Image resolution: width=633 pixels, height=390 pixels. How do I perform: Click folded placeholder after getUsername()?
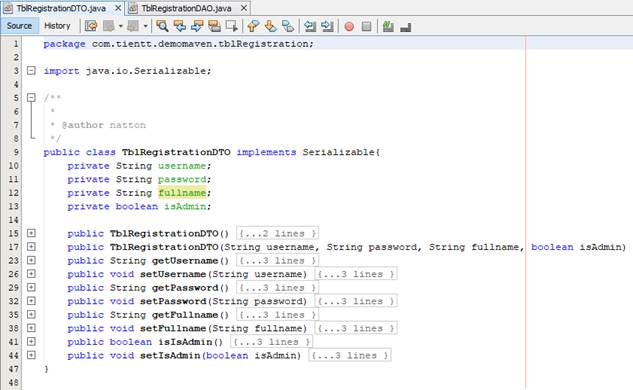coord(278,260)
